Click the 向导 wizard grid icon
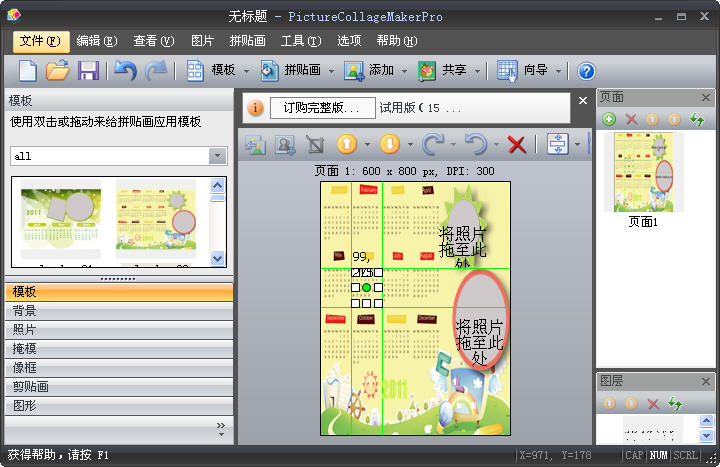This screenshot has width=720, height=467. pos(507,71)
